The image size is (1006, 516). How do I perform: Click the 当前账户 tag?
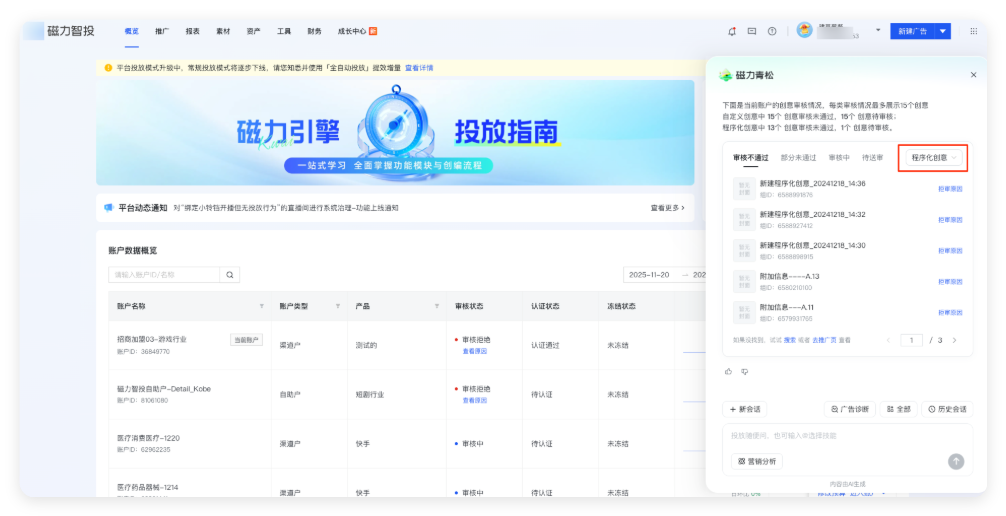pos(246,340)
